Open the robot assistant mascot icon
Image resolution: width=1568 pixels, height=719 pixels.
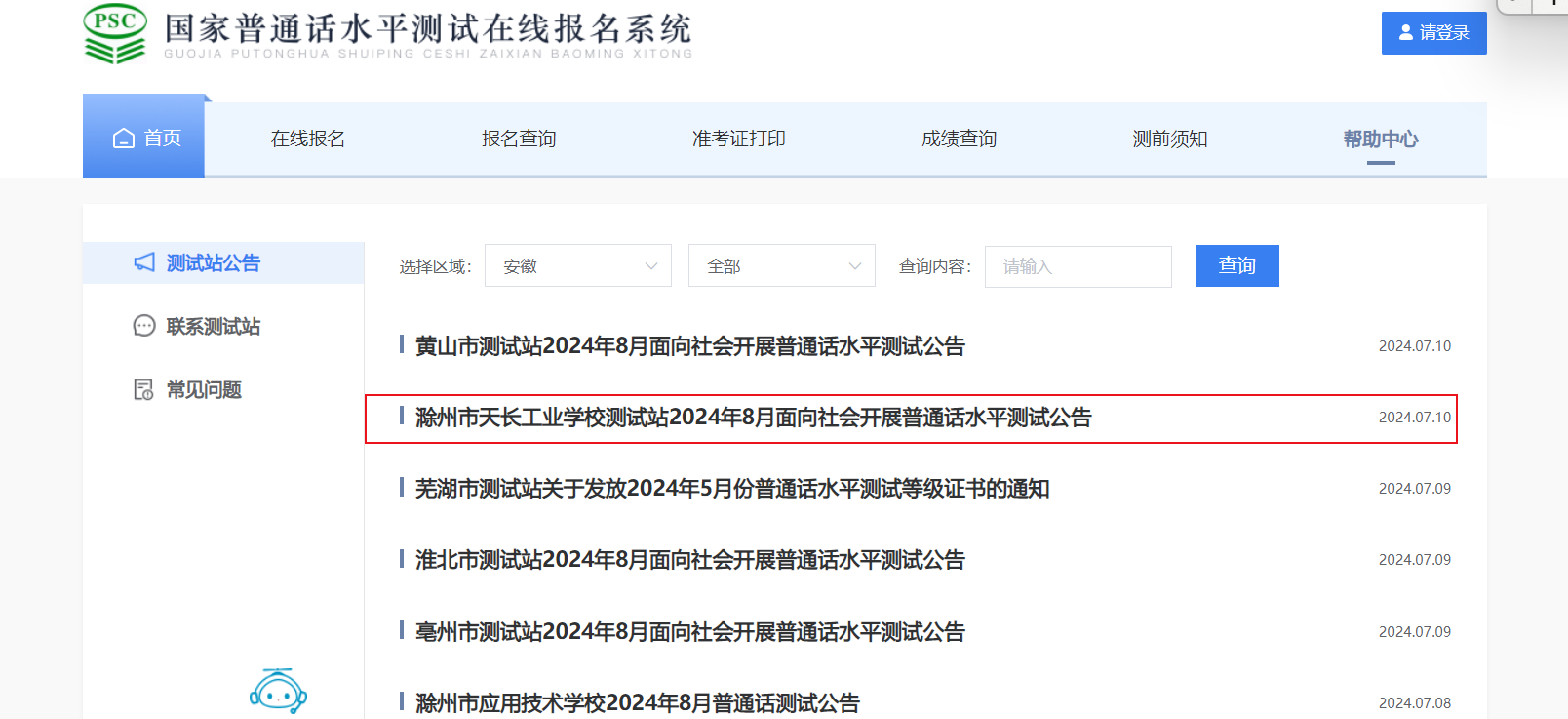278,692
